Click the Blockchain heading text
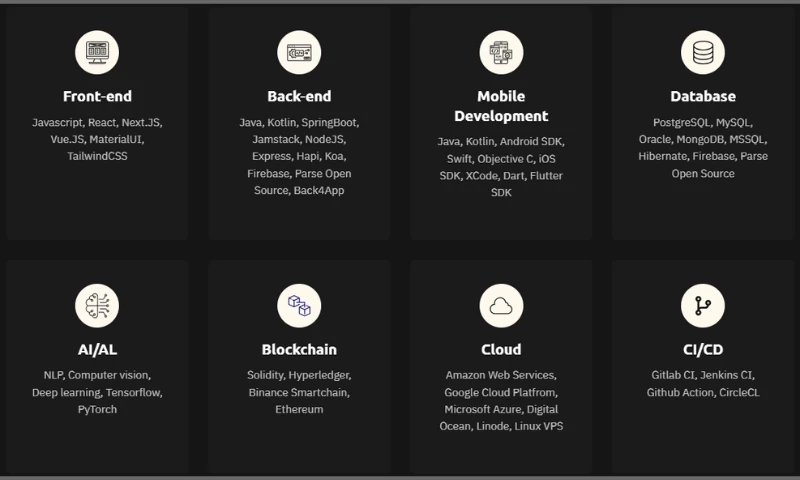Screen dimensions: 800x480 [299, 350]
